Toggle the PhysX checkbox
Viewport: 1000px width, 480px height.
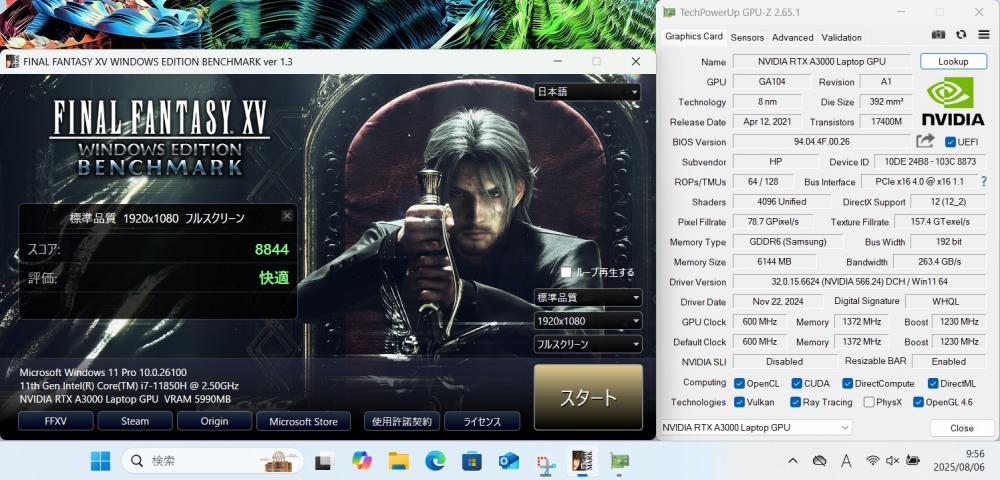(869, 402)
